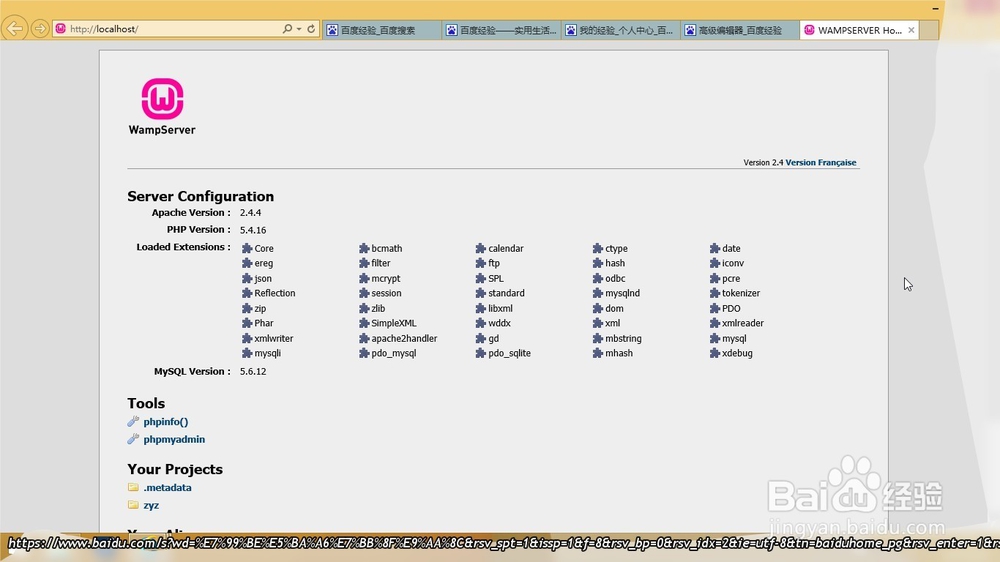Click the wrench icon beside phpinfo()
This screenshot has width=1000, height=562.
133,421
